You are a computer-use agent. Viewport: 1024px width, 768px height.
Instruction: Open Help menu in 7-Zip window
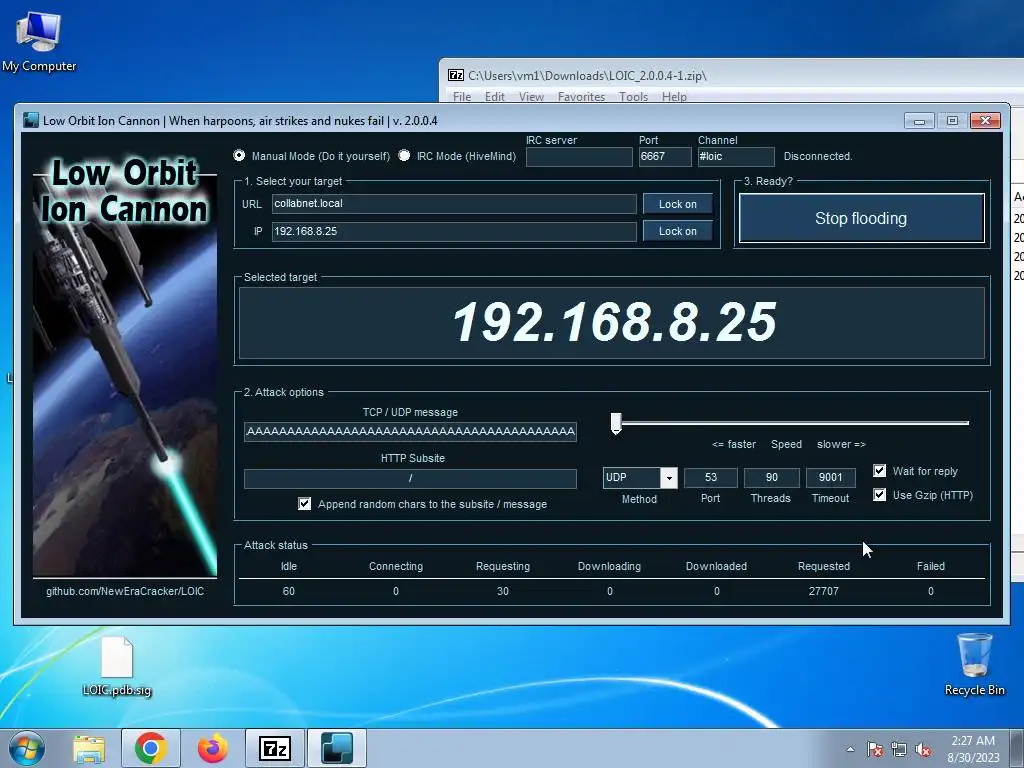pyautogui.click(x=674, y=97)
